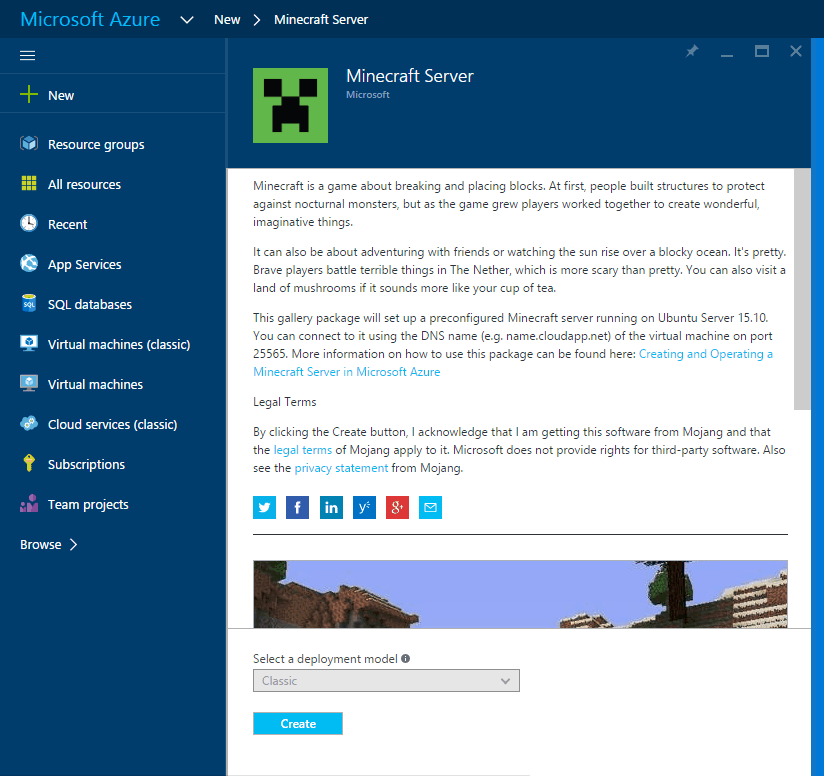
Task: Click the 'Select a deployment model' label
Action: [x=325, y=659]
